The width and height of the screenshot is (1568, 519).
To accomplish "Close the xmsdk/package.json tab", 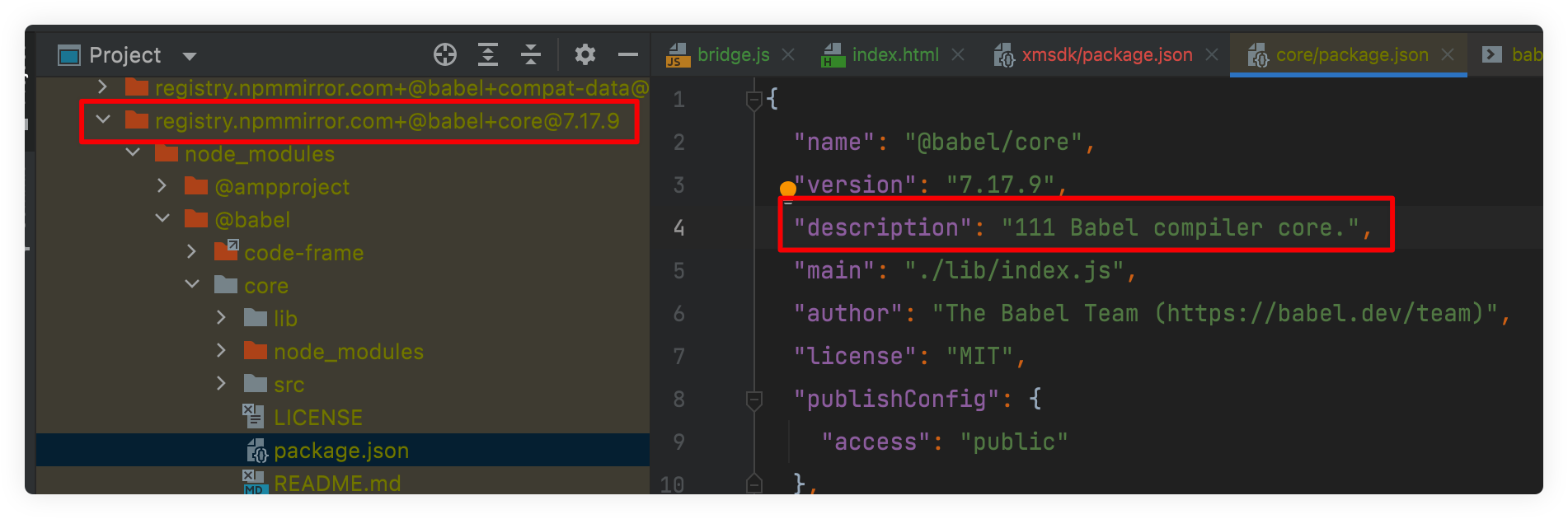I will 1212,54.
